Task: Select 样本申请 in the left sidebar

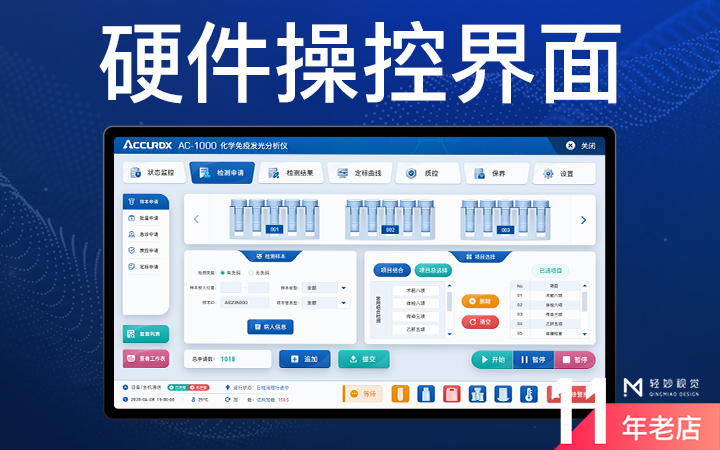Action: (x=146, y=202)
